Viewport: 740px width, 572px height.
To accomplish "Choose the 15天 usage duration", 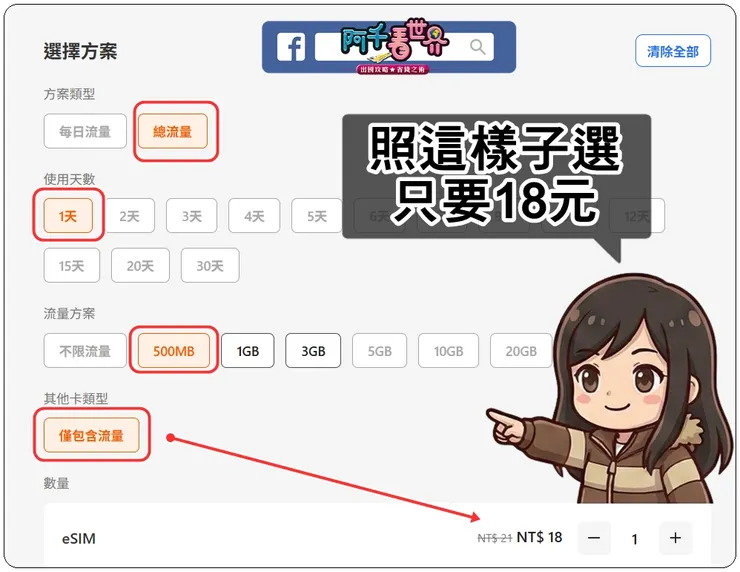I will click(x=72, y=265).
